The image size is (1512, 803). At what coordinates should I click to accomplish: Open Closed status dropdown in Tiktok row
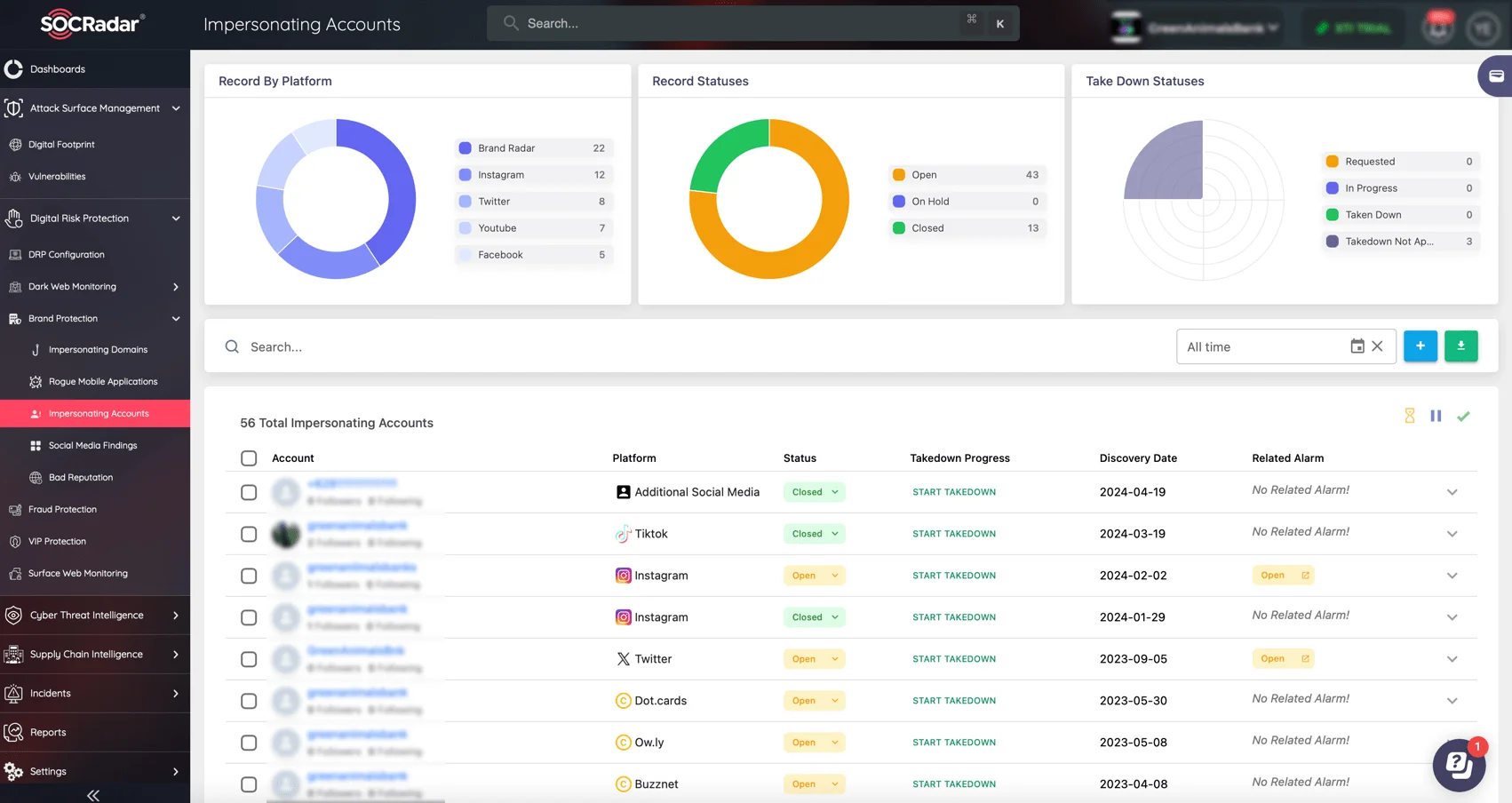814,534
